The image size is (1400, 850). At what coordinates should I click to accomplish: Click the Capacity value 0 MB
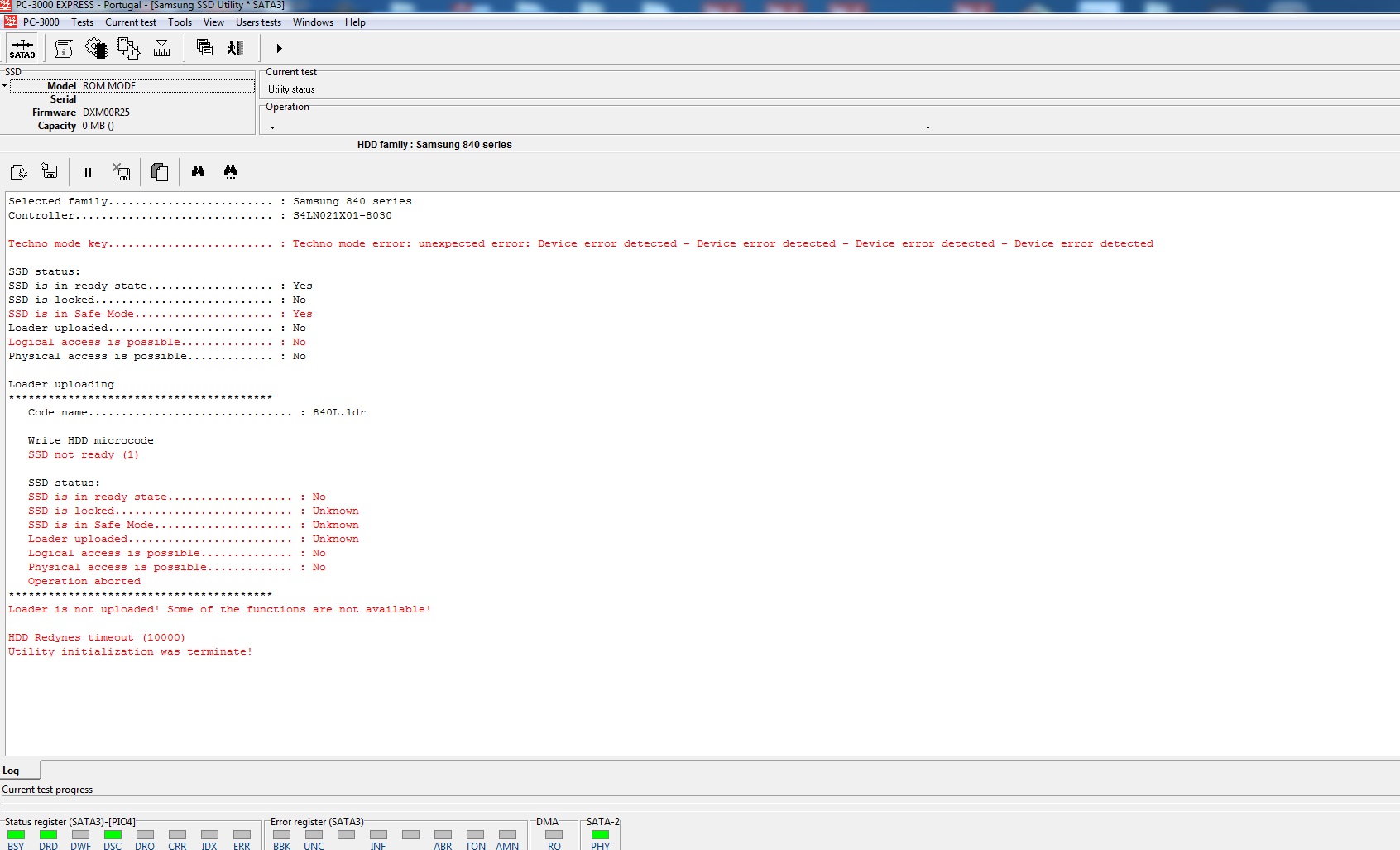[98, 126]
